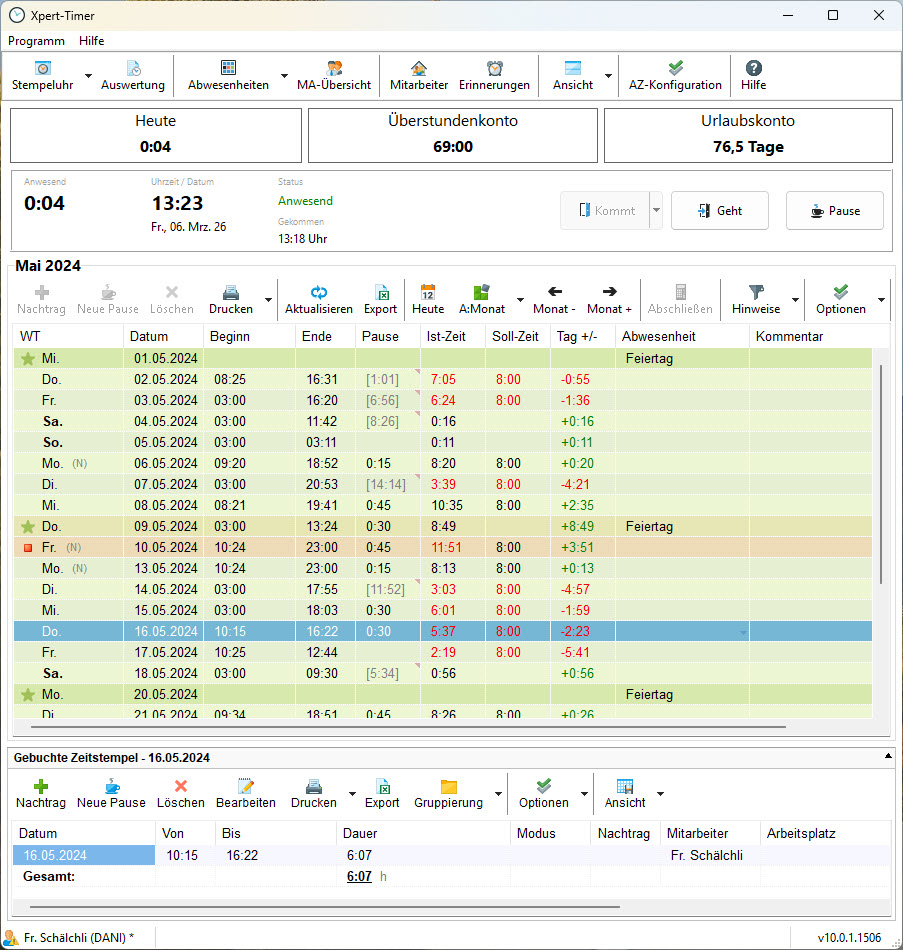The width and height of the screenshot is (903, 950).
Task: Click vertical scrollbar of month table
Action: (881, 474)
